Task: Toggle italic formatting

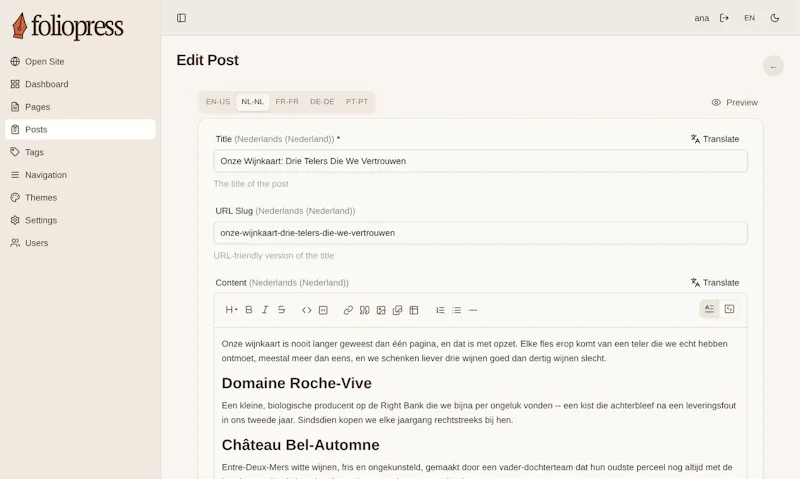Action: [x=265, y=310]
